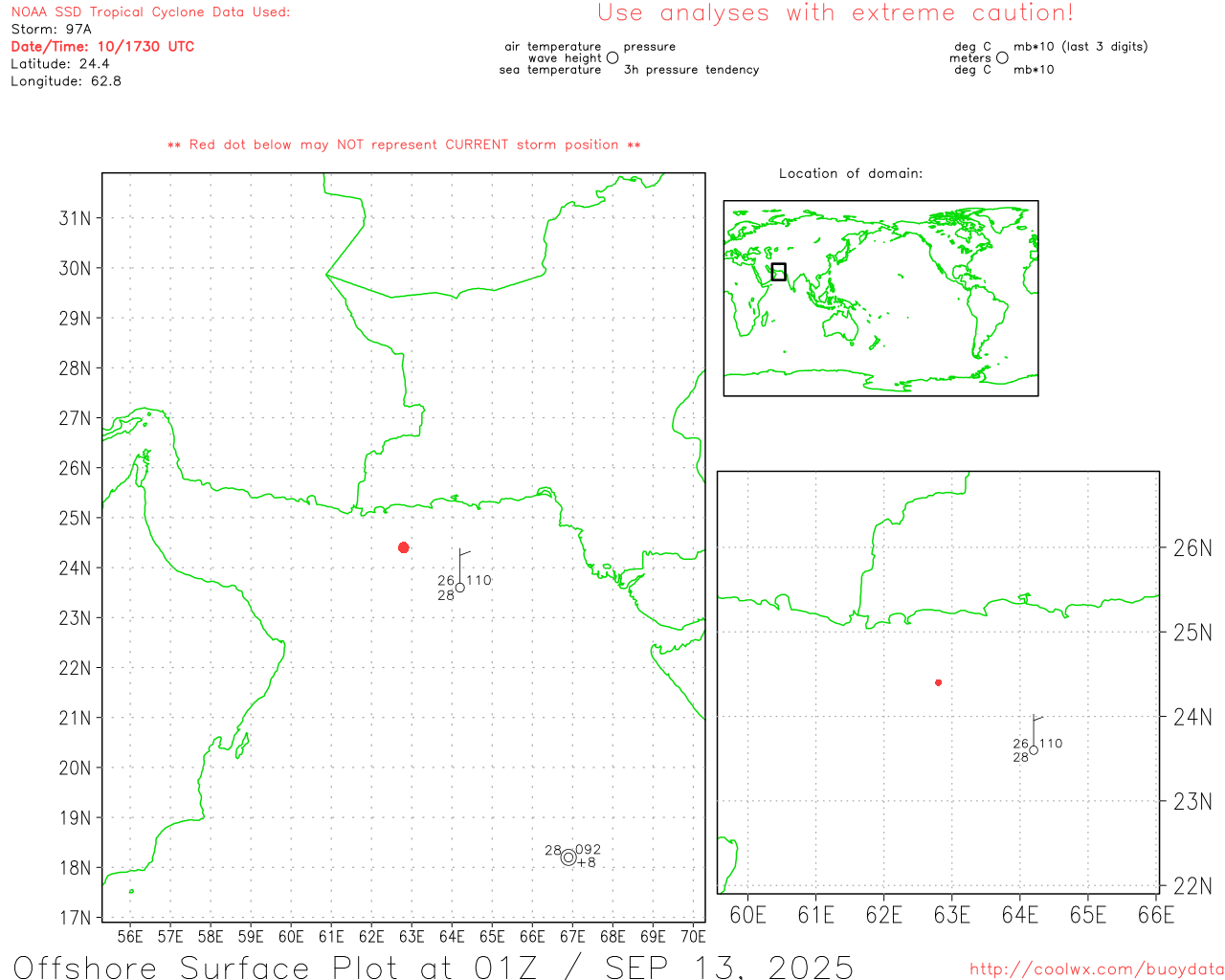This screenshot has height=980, width=1225.
Task: Click the red storm dot on the main map
Action: coord(404,547)
